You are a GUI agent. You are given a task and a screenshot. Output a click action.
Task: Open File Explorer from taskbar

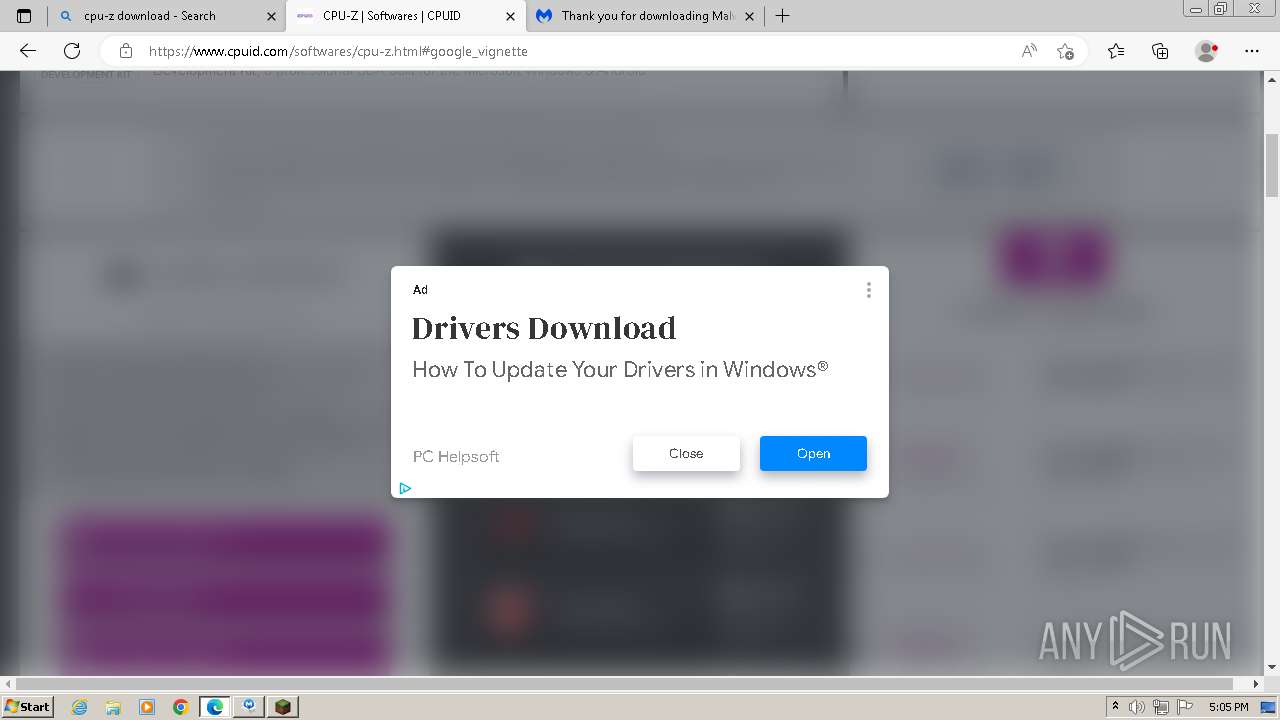pos(113,707)
